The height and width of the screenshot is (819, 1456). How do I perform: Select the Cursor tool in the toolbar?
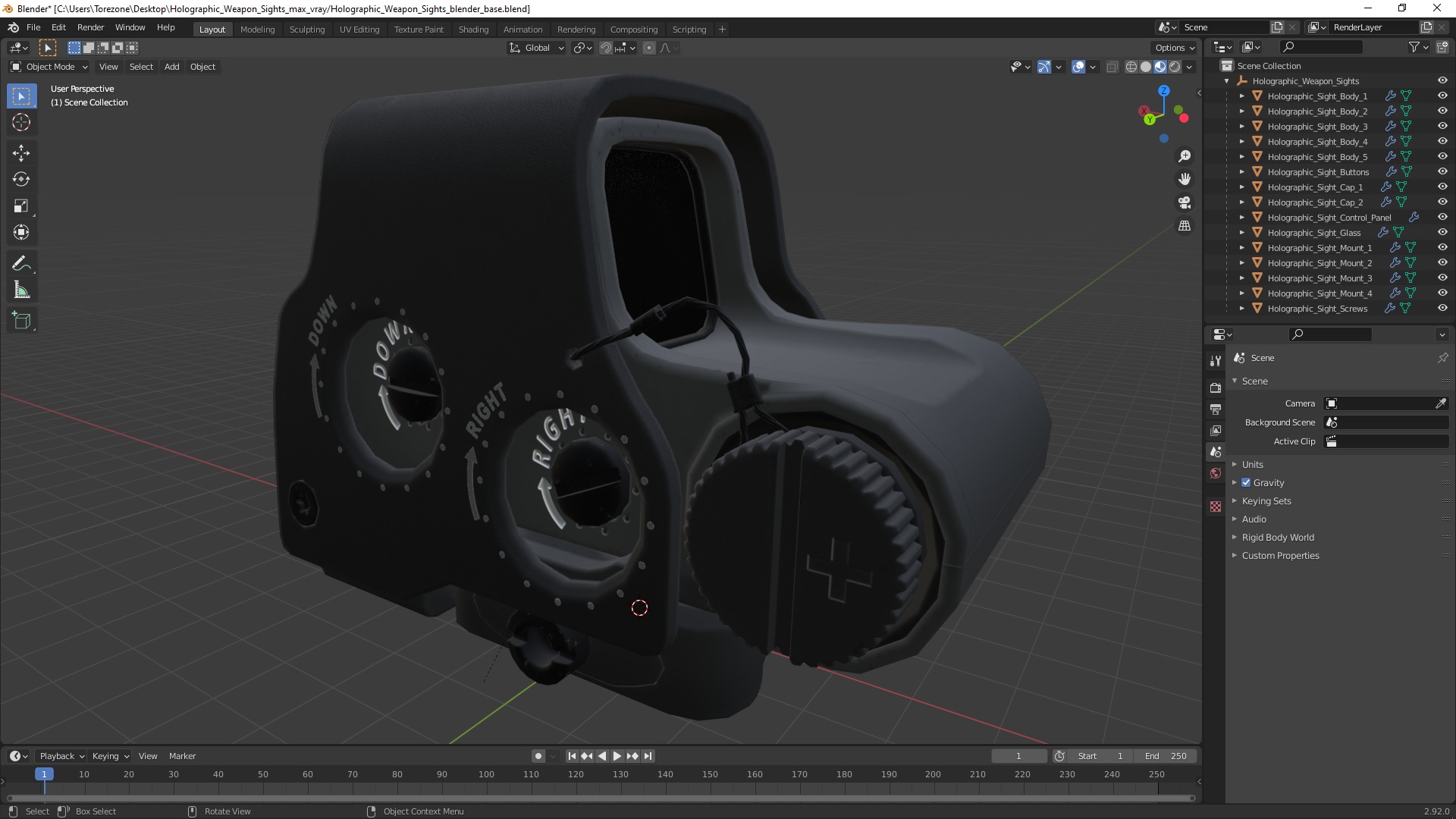[21, 122]
